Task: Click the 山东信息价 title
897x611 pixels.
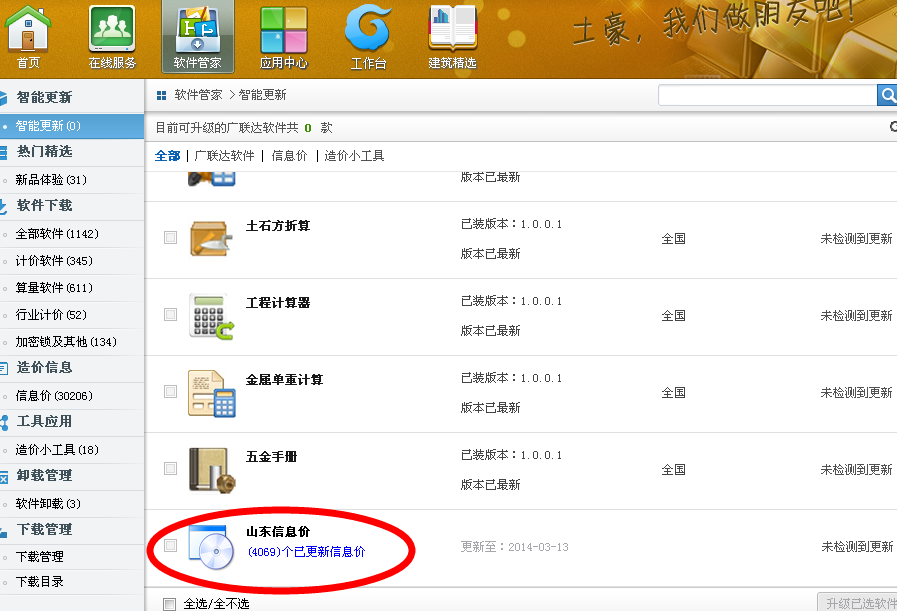Action: 278,531
